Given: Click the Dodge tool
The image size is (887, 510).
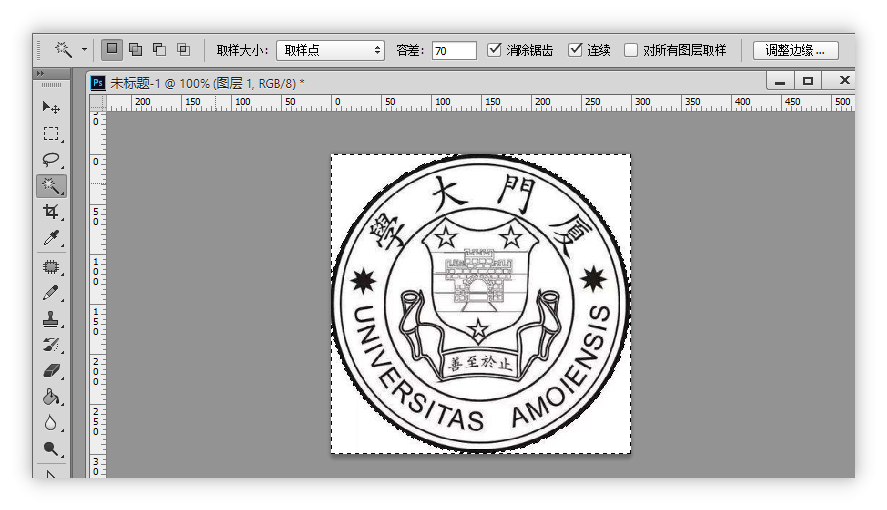Looking at the screenshot, I should [x=51, y=449].
